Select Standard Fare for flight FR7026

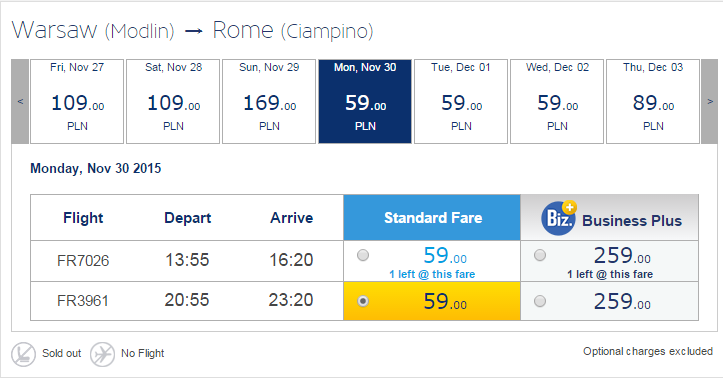[x=363, y=255]
